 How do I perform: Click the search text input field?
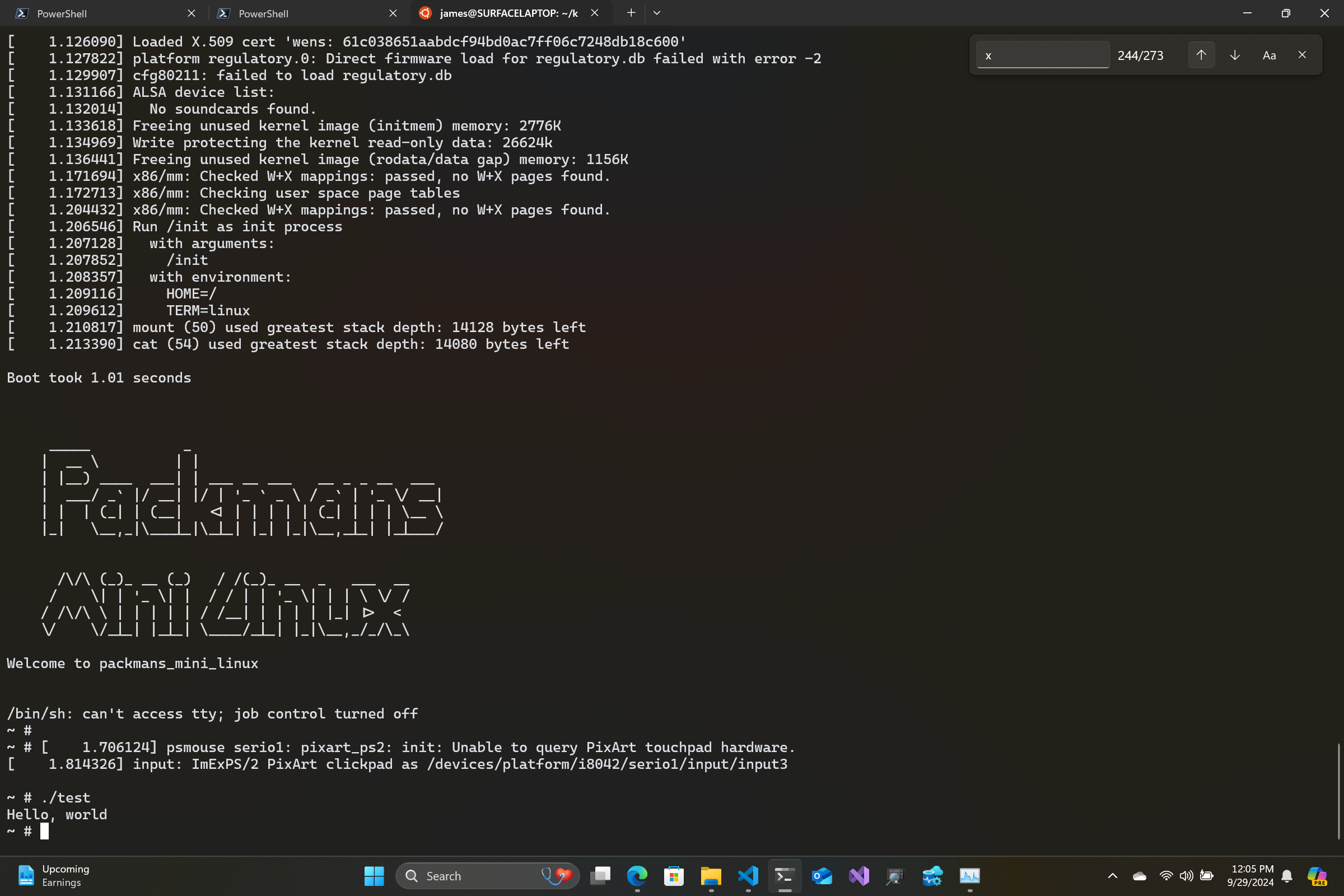(1042, 55)
